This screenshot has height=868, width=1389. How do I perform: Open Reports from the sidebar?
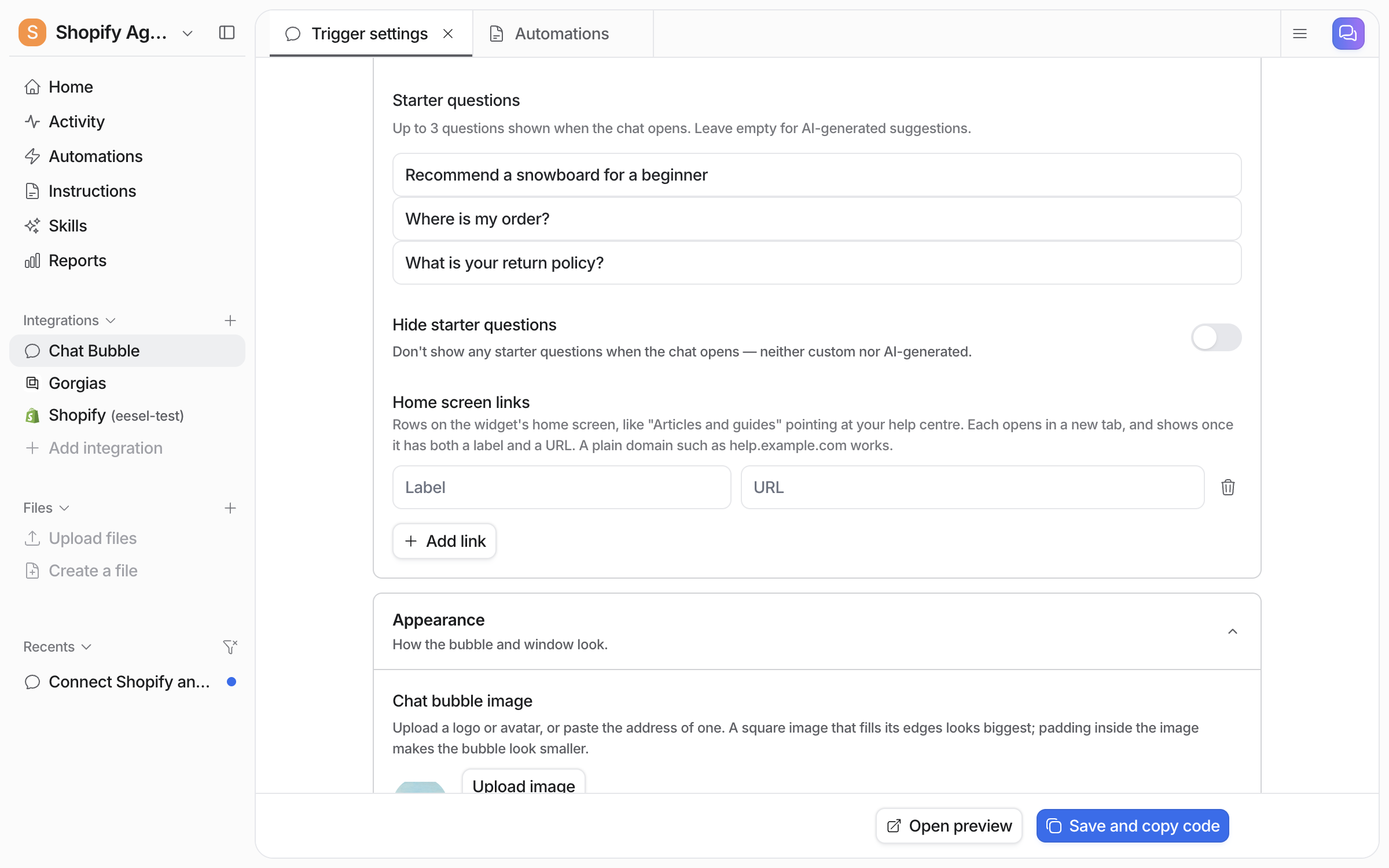click(x=127, y=260)
